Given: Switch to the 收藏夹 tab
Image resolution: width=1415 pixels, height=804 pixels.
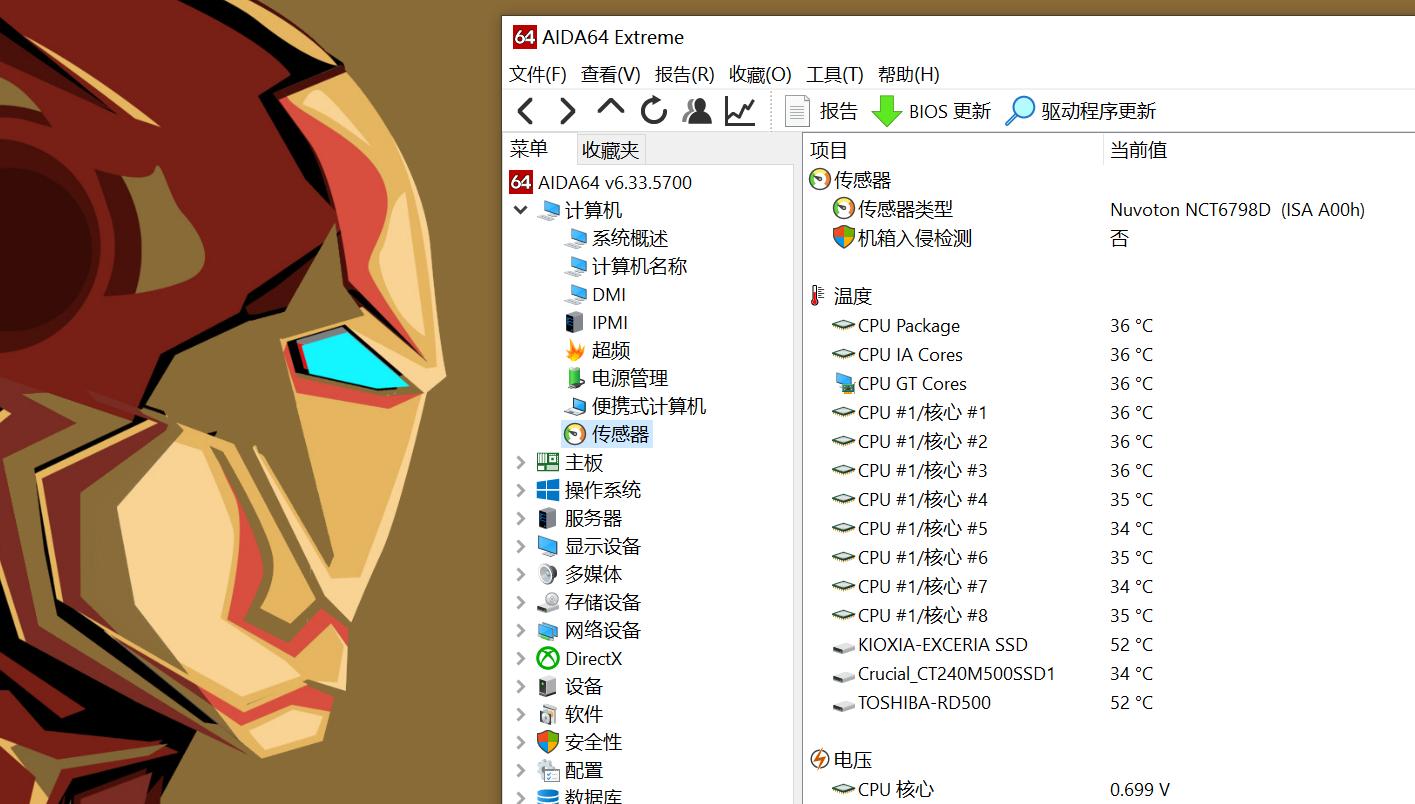Looking at the screenshot, I should pyautogui.click(x=611, y=150).
